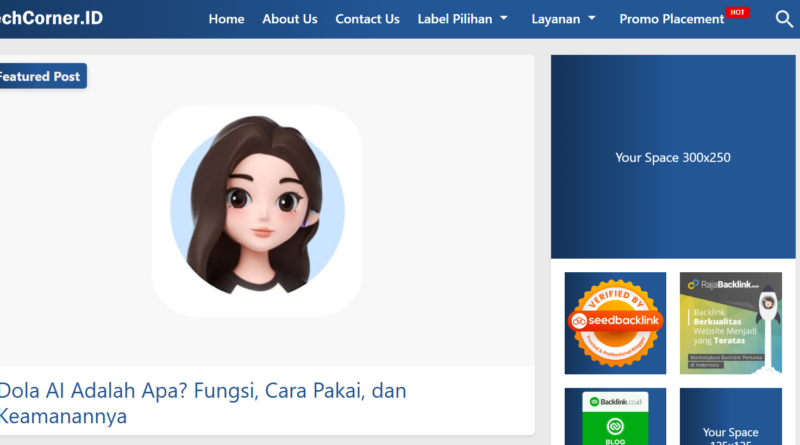Click the Your Space 300x250 ad banner
800x445 pixels.
[x=673, y=157]
